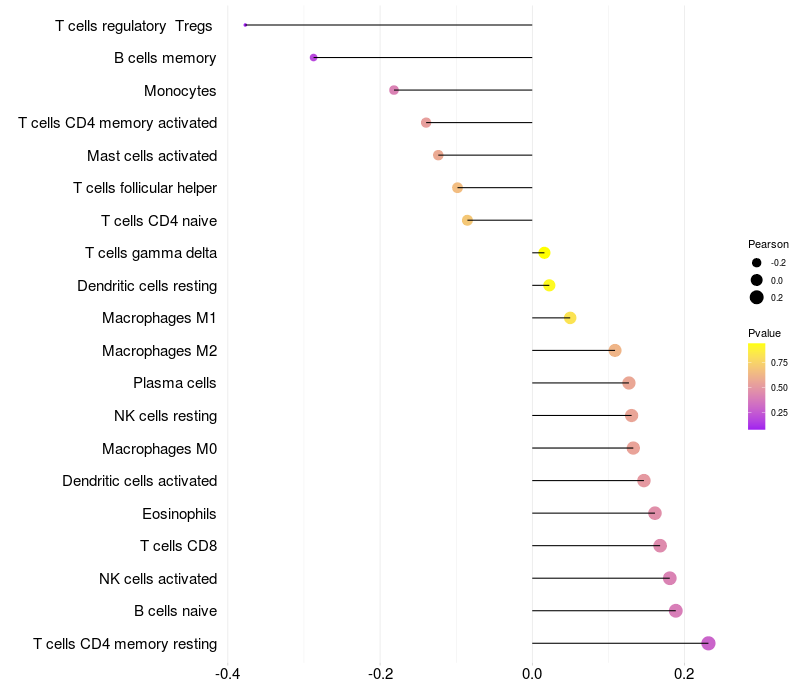The image size is (800, 700).
Task: Click the Macrophages M1 yellow point
Action: click(570, 318)
